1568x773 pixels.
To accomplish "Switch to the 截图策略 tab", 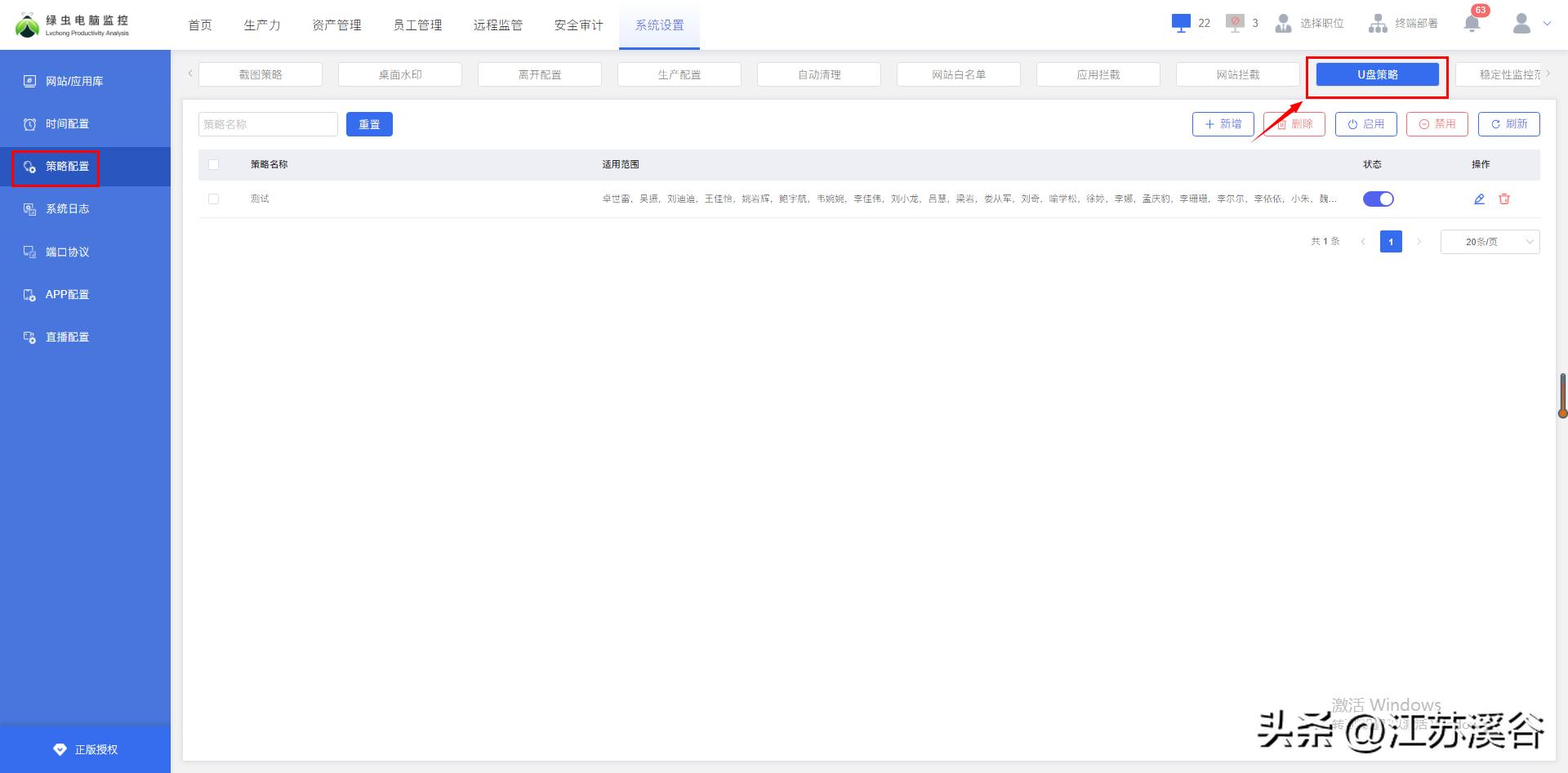I will (x=261, y=74).
